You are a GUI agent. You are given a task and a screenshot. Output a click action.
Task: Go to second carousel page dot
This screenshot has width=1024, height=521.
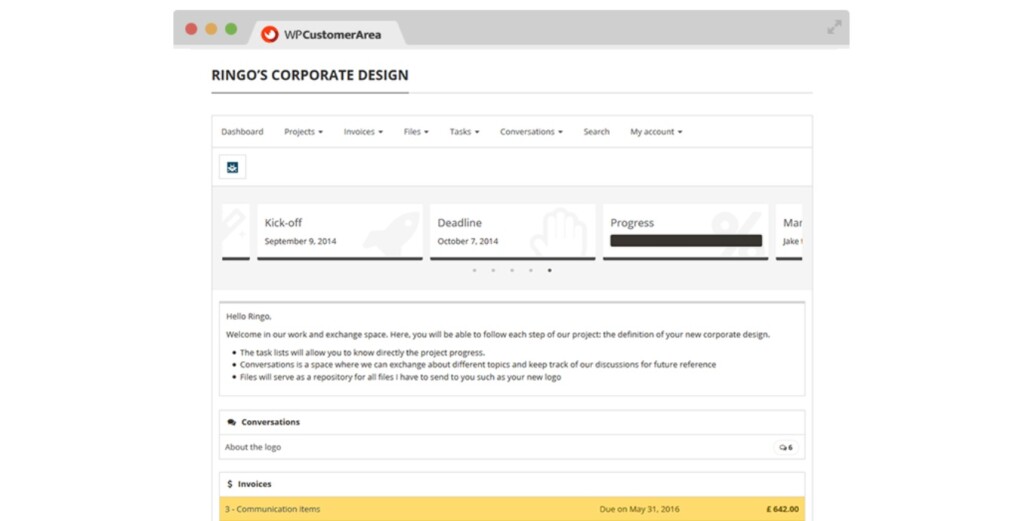point(493,270)
